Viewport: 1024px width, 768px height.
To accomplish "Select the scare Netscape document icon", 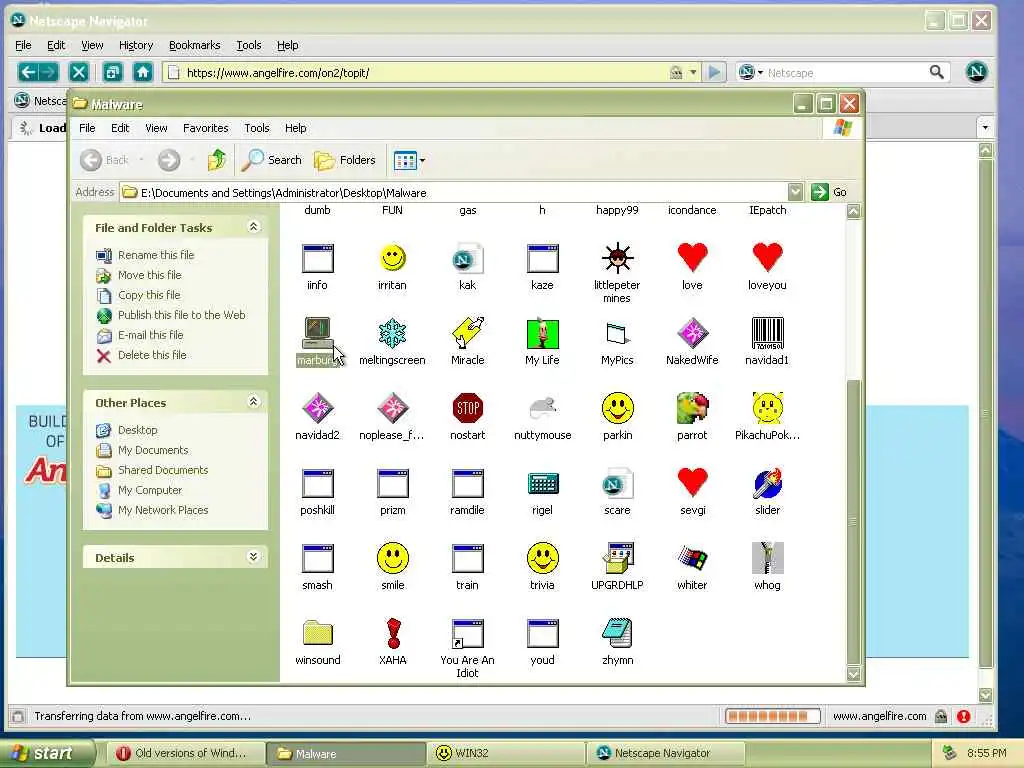I will click(617, 483).
